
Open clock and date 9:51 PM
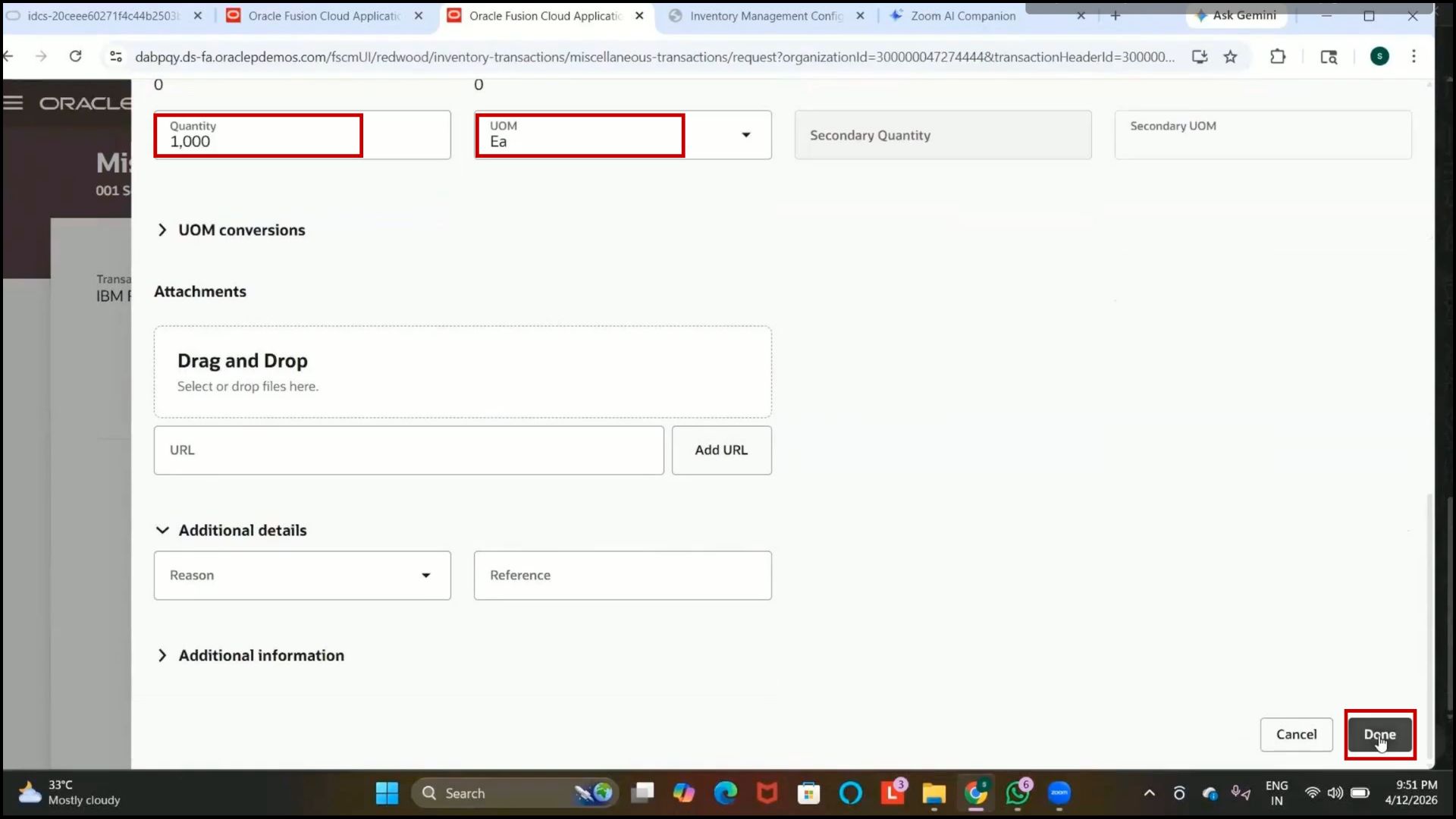coord(1410,793)
